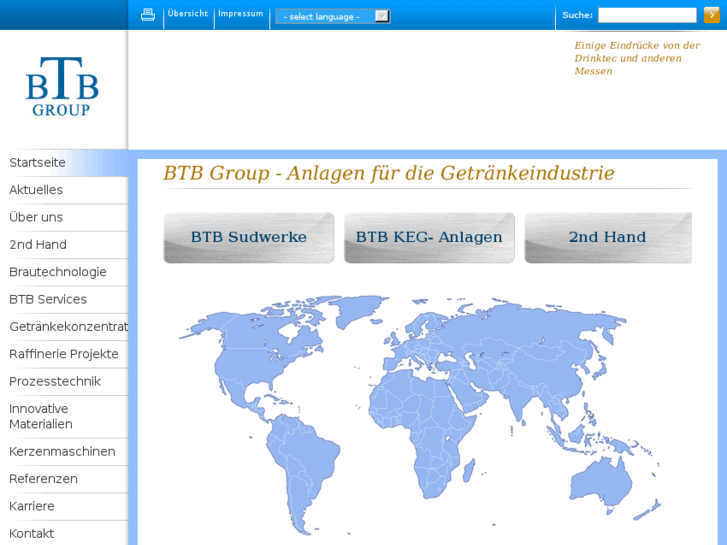Go to Aktuelles in the sidebar
The image size is (727, 545).
(64, 190)
